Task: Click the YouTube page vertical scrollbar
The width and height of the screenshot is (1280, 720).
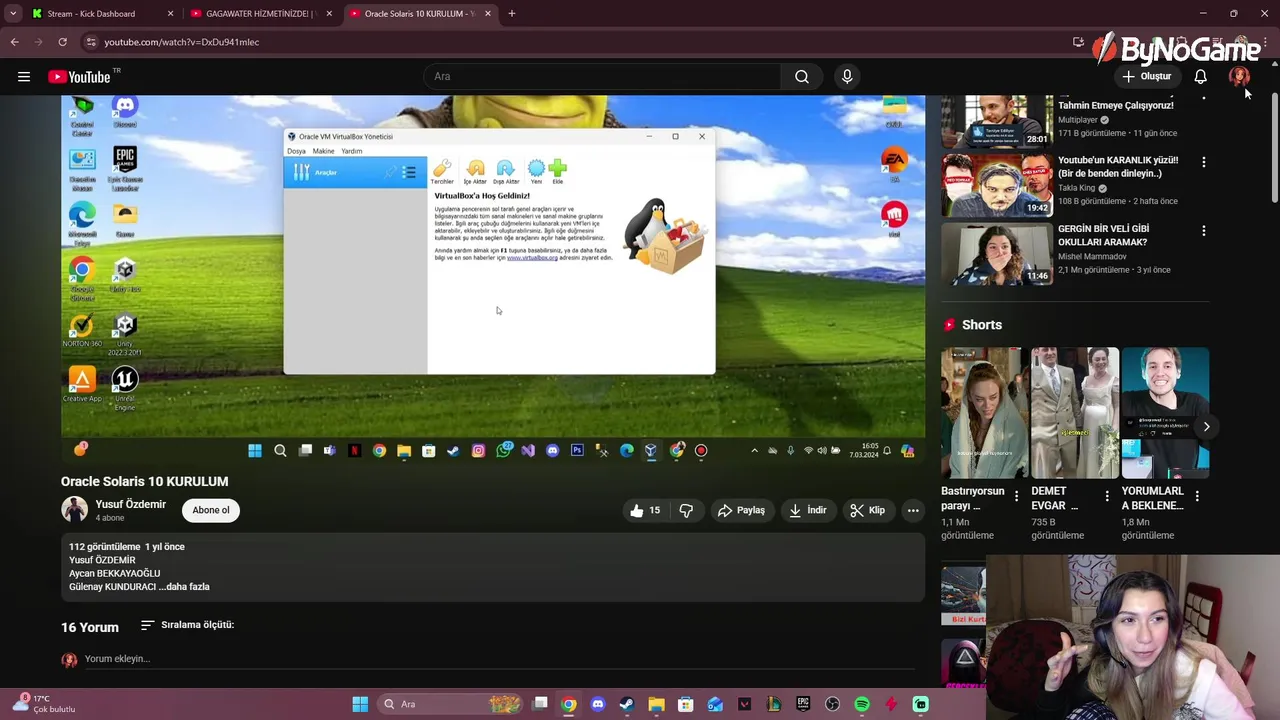Action: pos(1273,150)
